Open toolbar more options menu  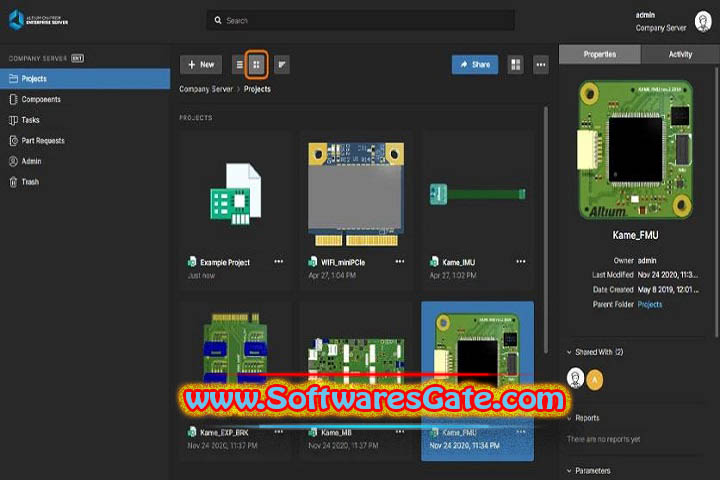(x=541, y=65)
